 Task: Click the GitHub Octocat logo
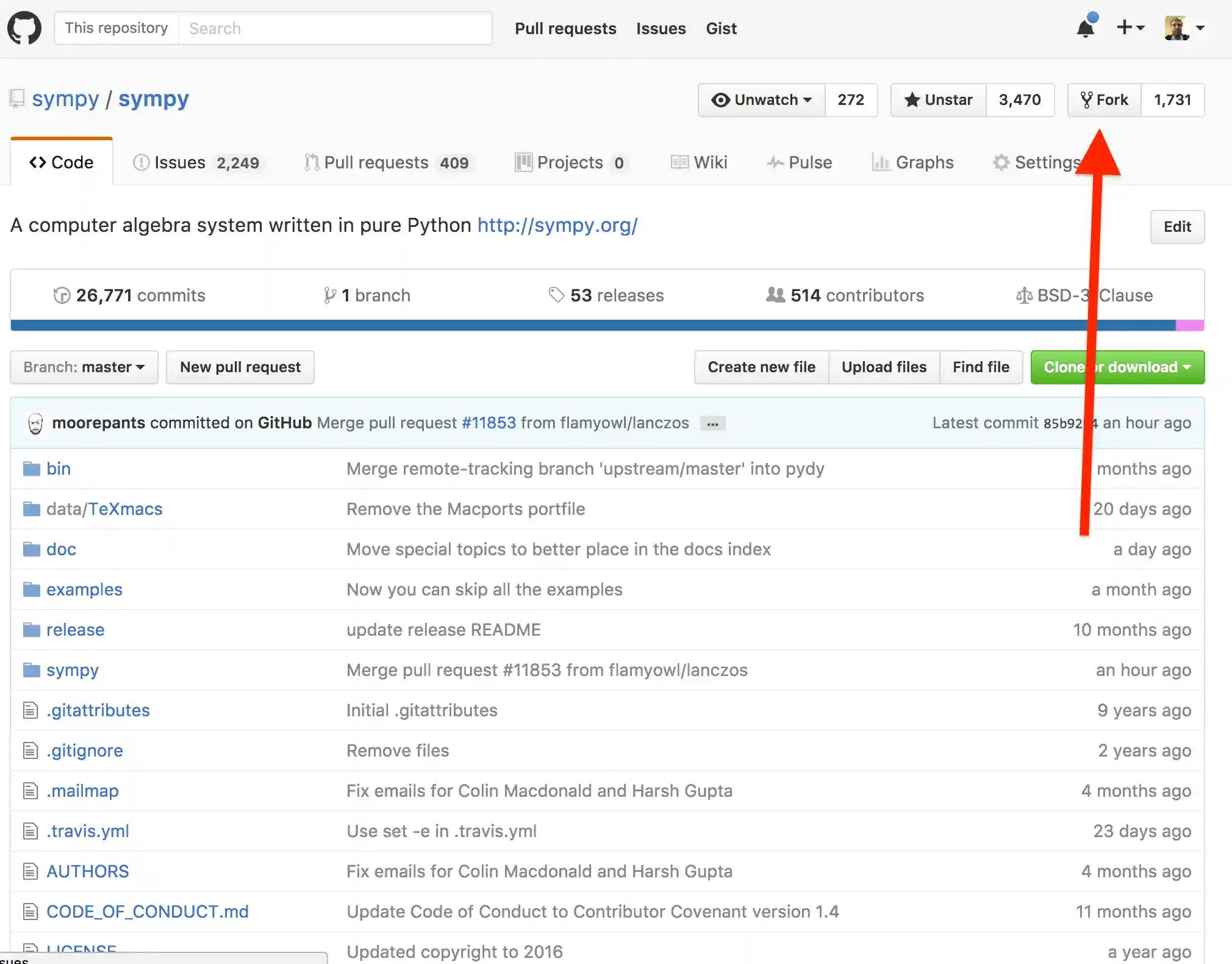24,28
